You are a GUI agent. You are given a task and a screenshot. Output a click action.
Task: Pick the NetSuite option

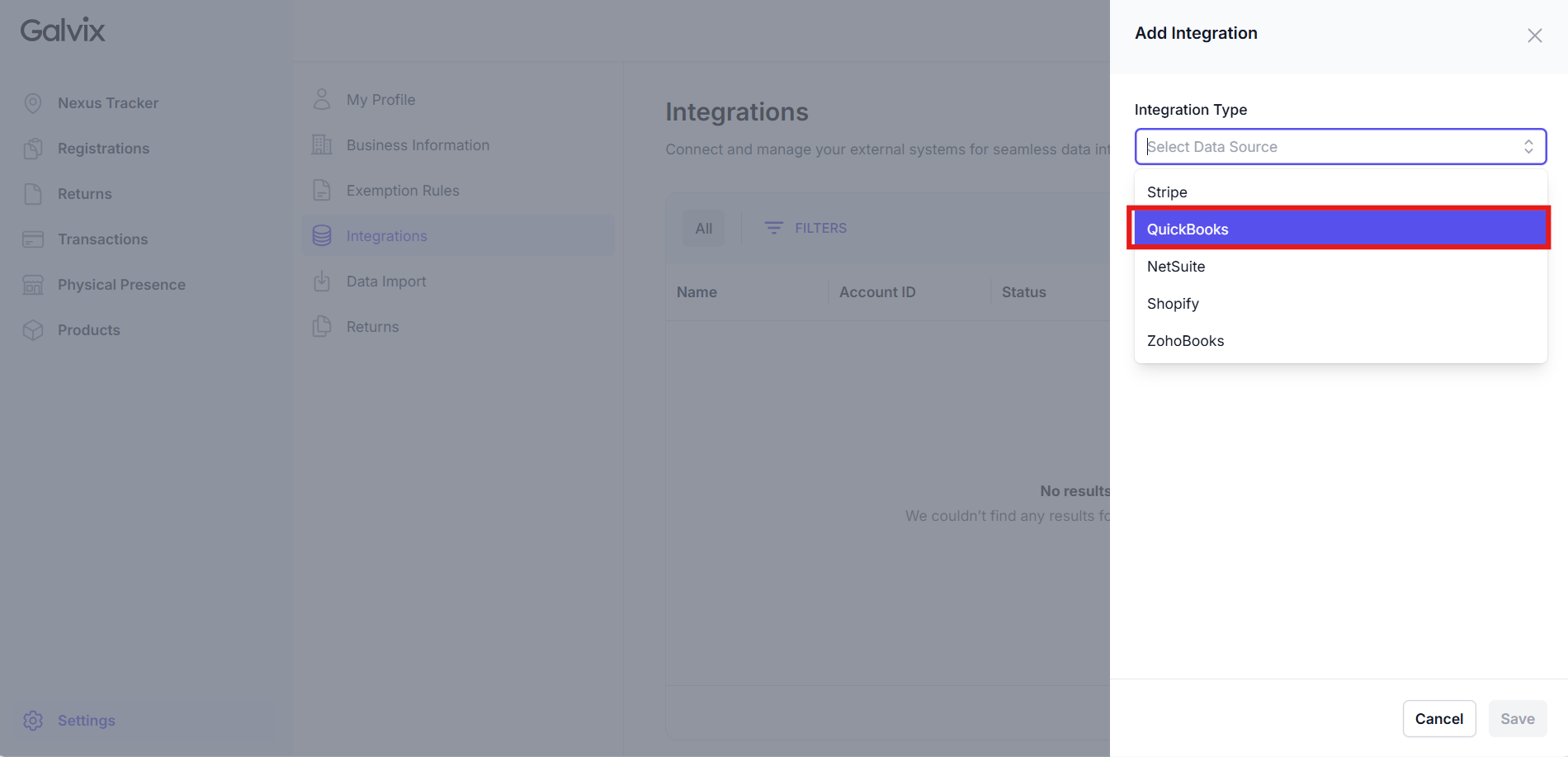point(1340,267)
